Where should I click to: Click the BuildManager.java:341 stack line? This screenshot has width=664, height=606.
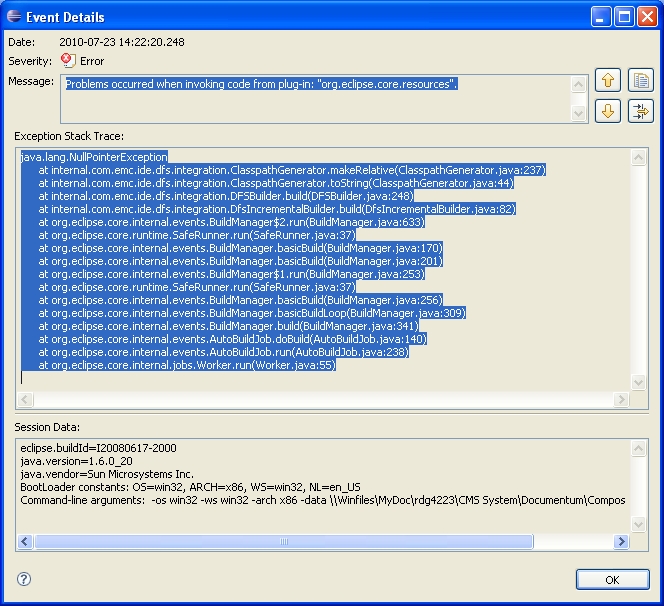228,326
